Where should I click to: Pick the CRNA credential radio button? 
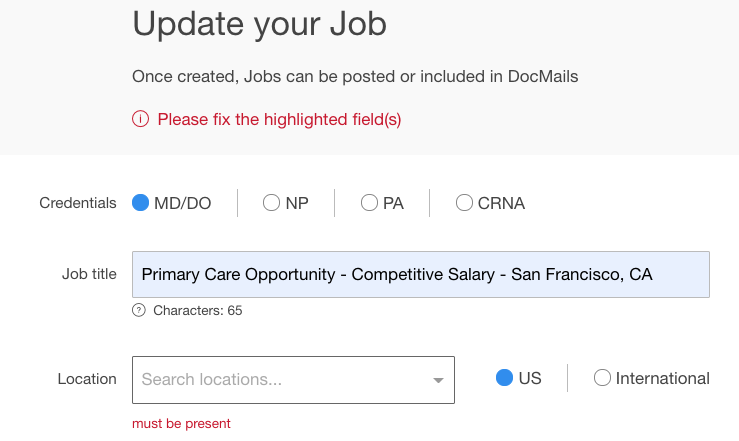point(464,203)
